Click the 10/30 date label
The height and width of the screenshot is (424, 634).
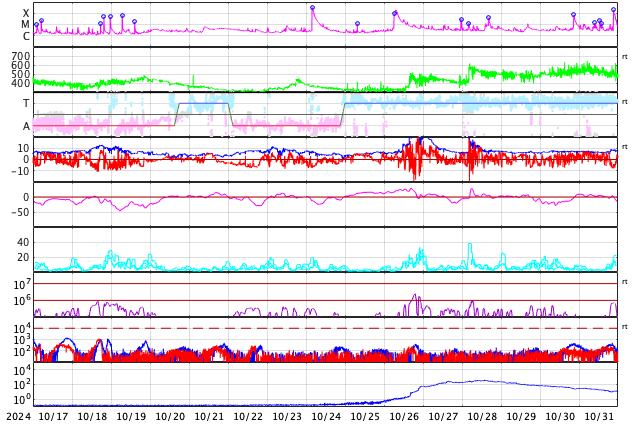(x=560, y=416)
